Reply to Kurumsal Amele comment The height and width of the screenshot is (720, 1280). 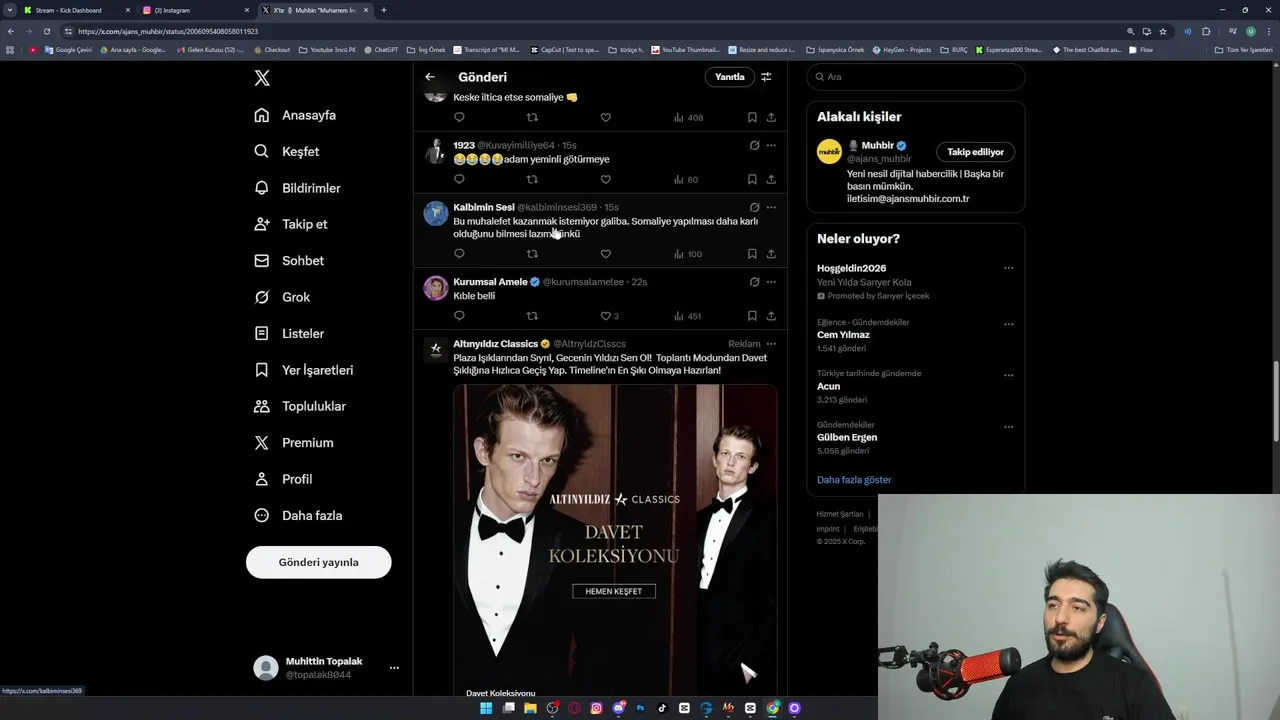pos(459,316)
